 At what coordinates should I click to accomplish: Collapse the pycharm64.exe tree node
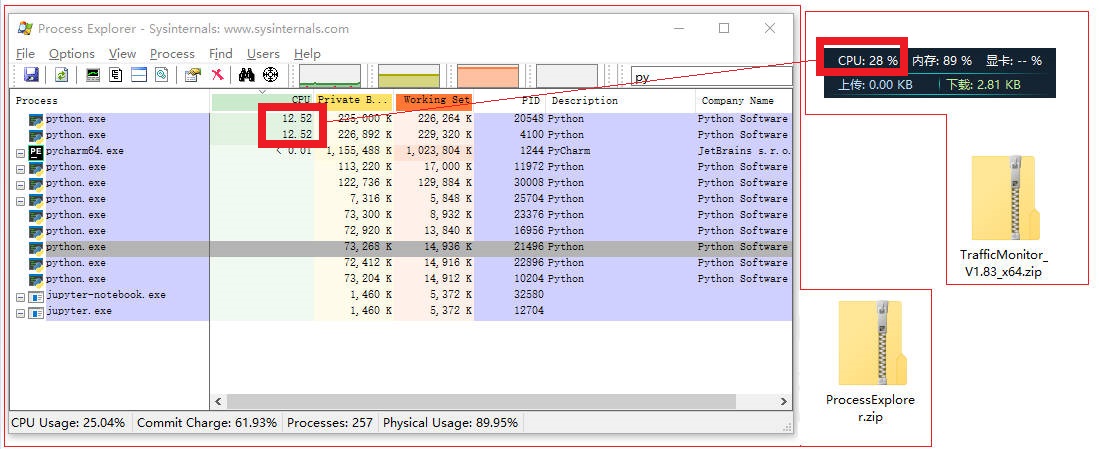(x=20, y=151)
